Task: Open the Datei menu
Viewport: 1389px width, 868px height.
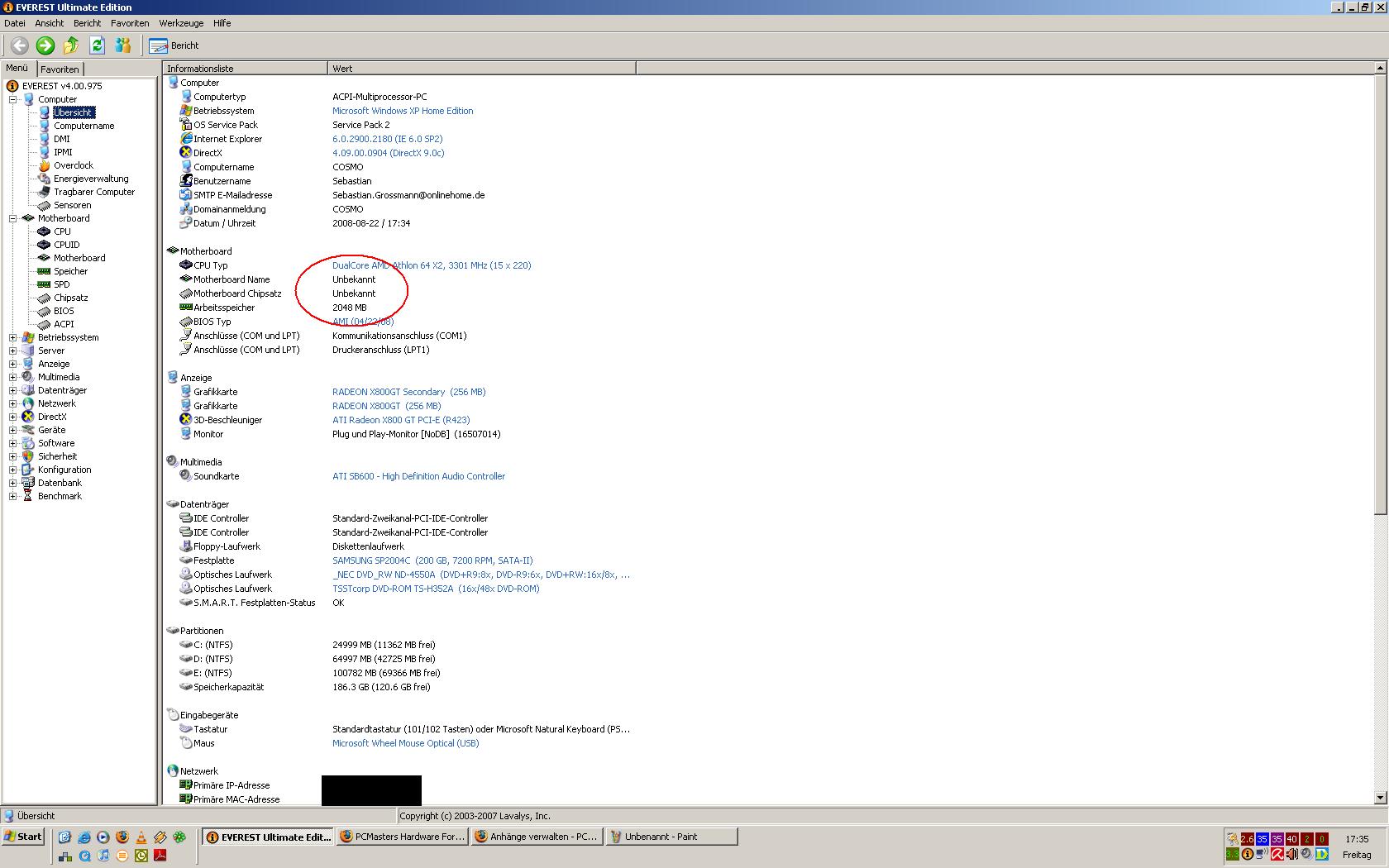Action: click(x=15, y=23)
